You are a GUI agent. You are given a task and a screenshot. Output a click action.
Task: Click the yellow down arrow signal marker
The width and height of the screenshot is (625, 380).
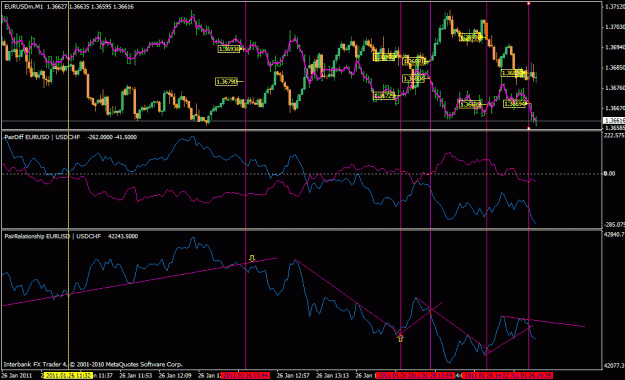(252, 258)
